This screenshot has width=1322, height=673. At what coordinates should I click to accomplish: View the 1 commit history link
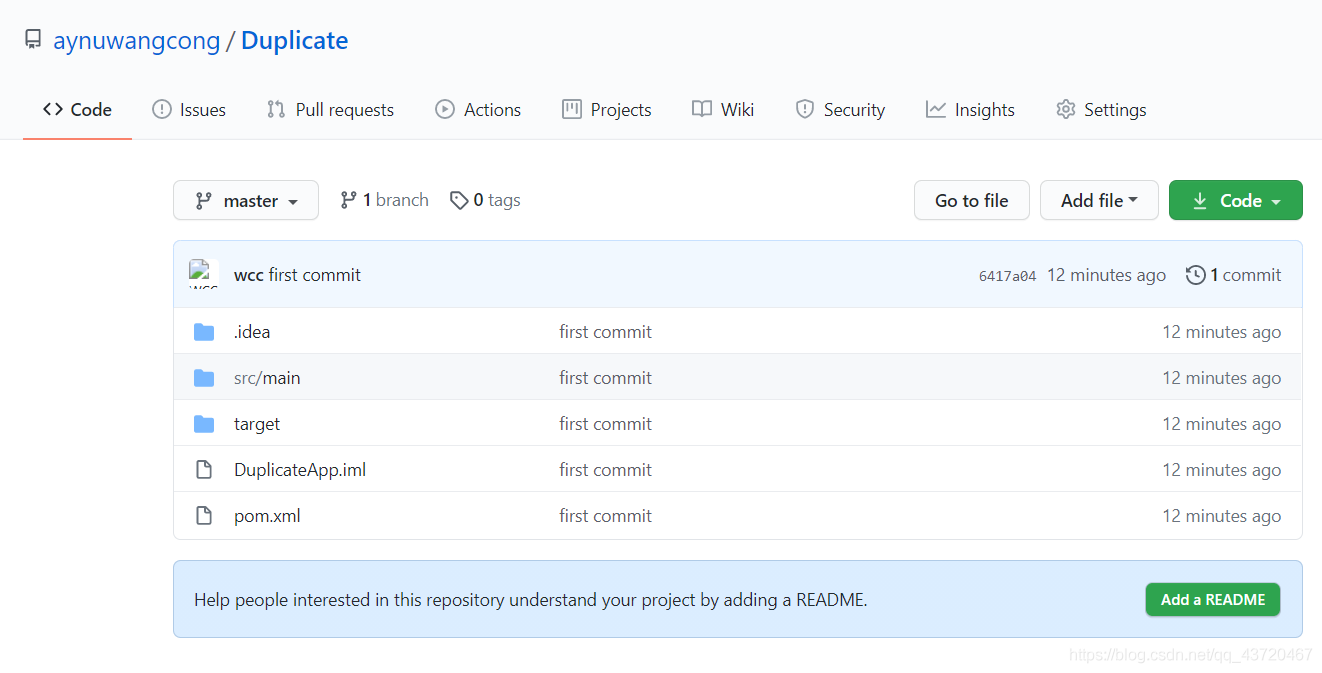pyautogui.click(x=1233, y=275)
